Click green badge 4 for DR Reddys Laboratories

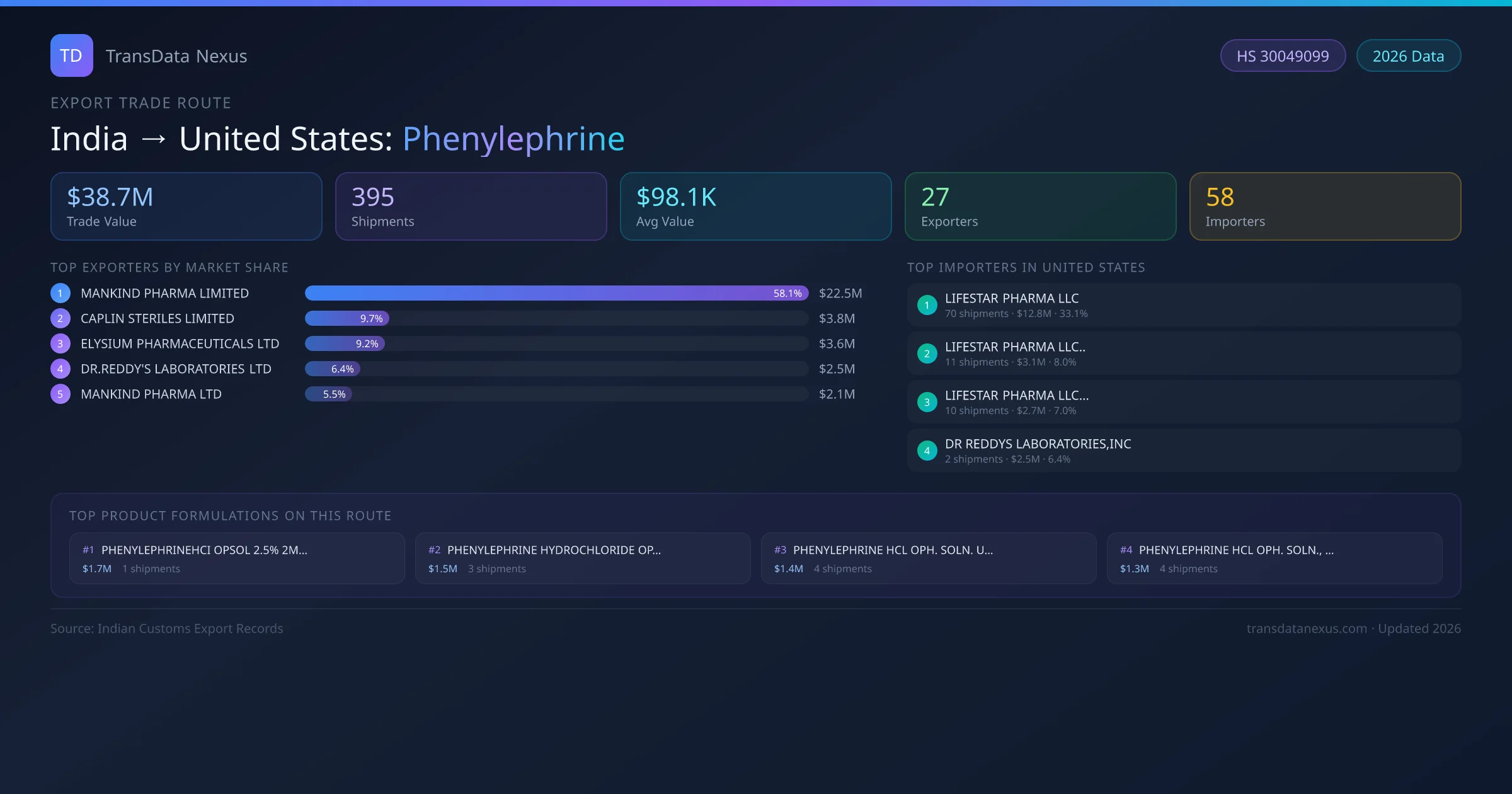[x=927, y=451]
